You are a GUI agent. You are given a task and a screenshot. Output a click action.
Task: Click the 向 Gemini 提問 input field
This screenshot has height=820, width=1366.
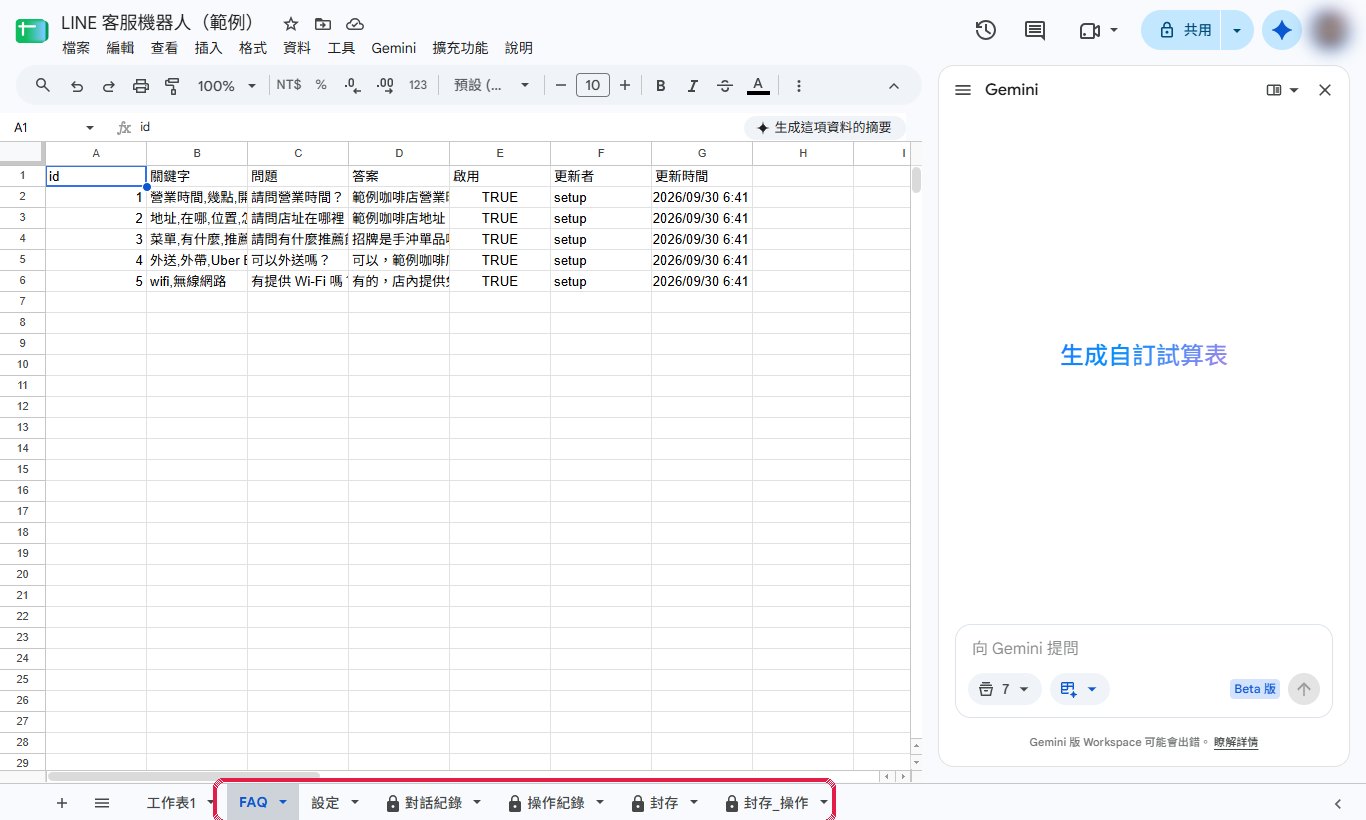pos(1143,648)
